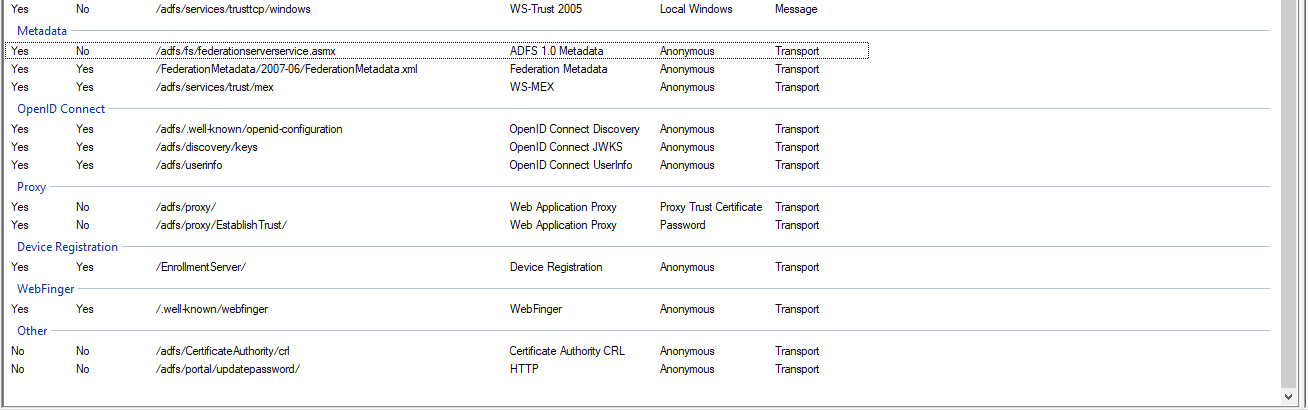Select the /adfs/userinfo endpoint row
Screen dimensions: 1308x410
pos(189,165)
